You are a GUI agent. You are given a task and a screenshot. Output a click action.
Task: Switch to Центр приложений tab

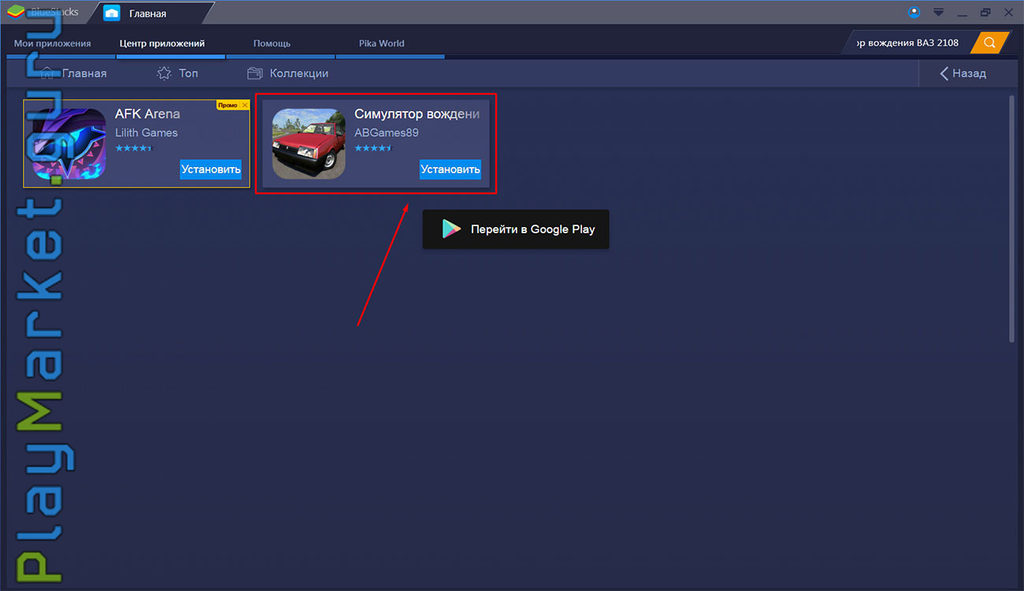click(x=162, y=43)
